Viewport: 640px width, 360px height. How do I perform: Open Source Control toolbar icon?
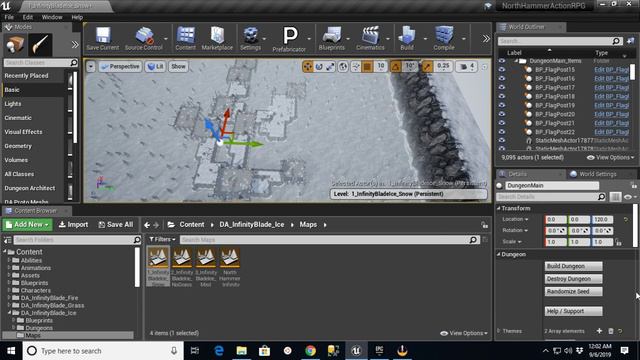coord(144,39)
